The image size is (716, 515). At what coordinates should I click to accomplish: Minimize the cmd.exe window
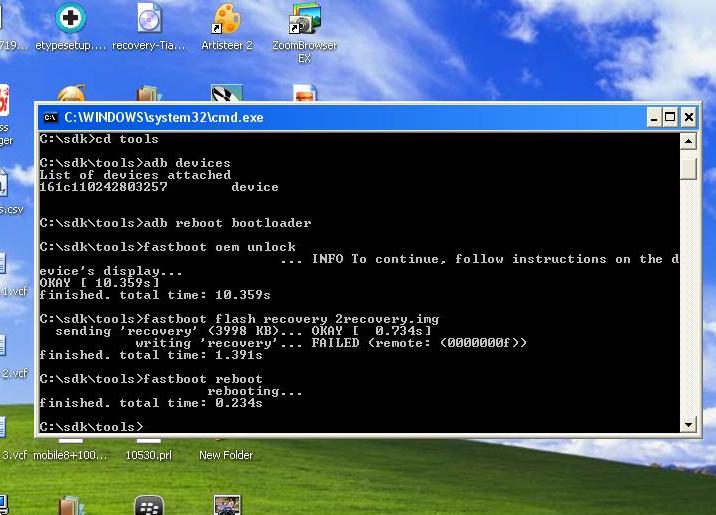coord(652,117)
